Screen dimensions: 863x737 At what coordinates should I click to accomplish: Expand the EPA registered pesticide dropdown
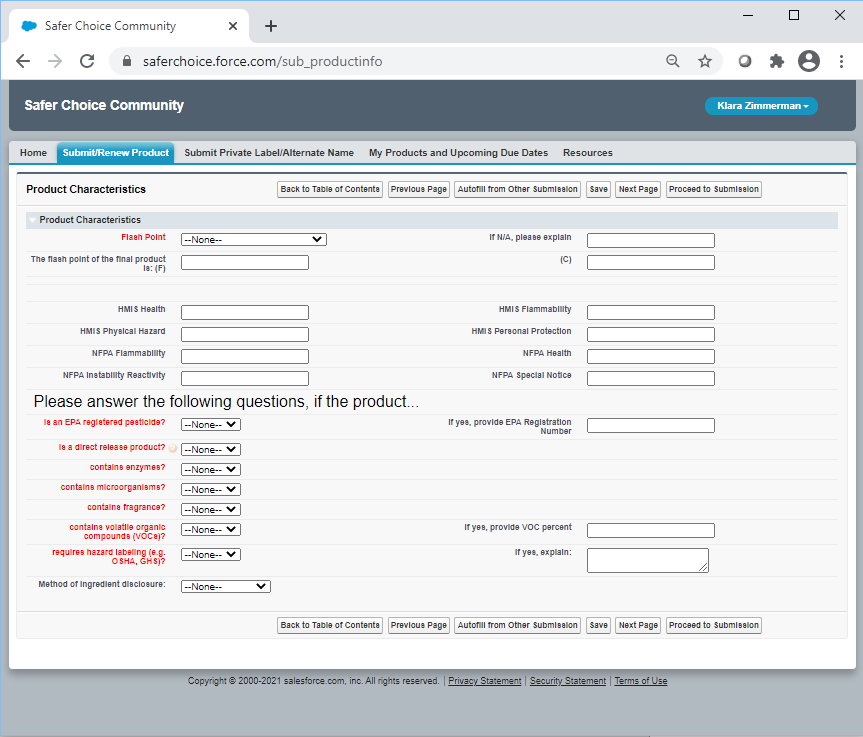pos(210,424)
